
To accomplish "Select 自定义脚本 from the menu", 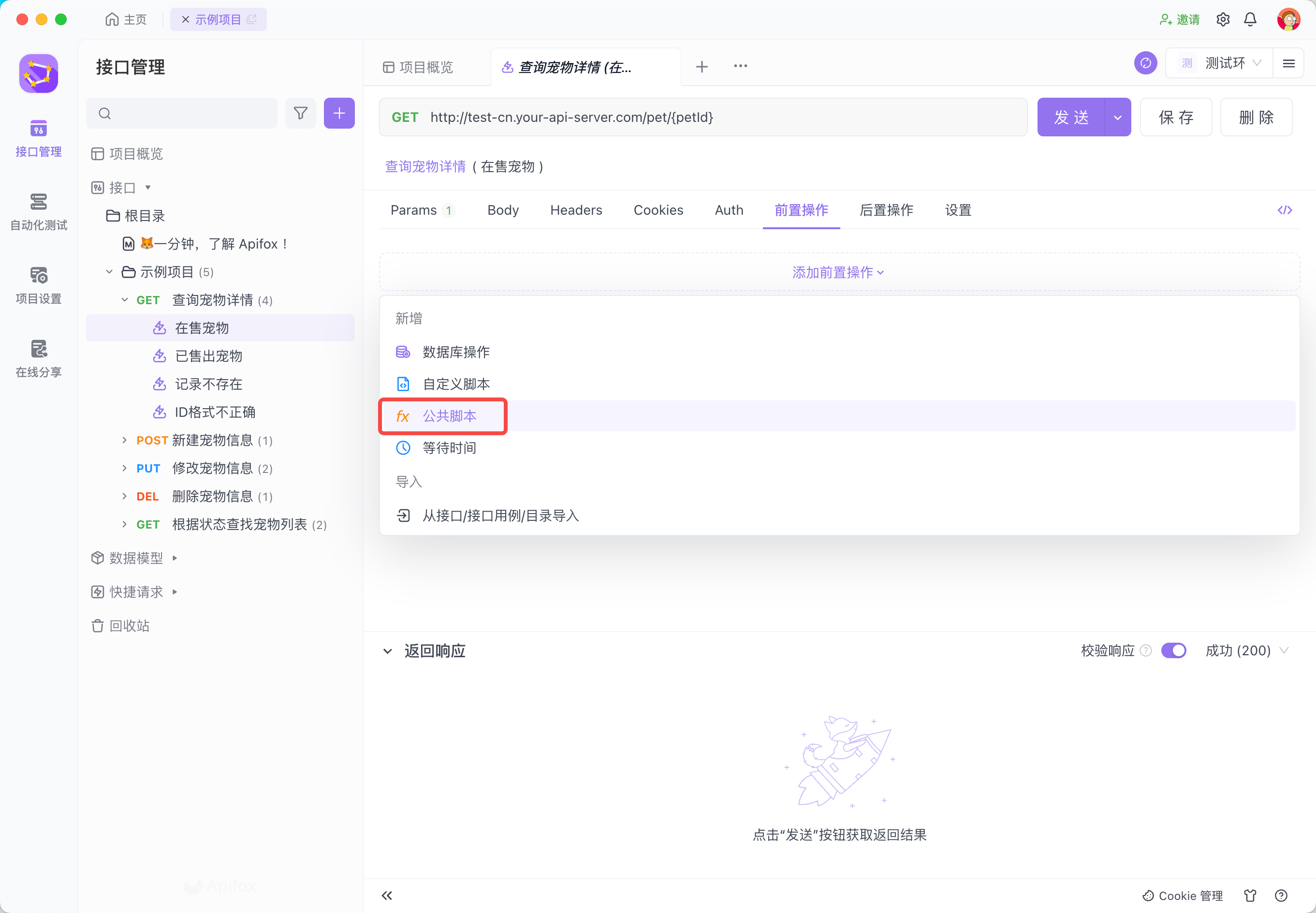I will point(456,384).
